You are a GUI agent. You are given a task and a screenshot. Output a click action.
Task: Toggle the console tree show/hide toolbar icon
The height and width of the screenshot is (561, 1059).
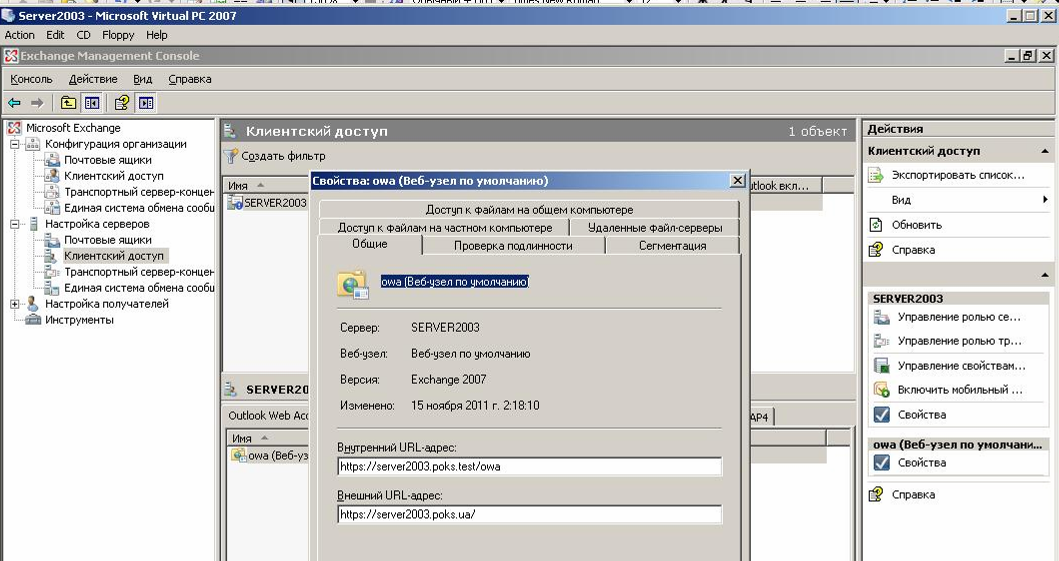pyautogui.click(x=92, y=103)
